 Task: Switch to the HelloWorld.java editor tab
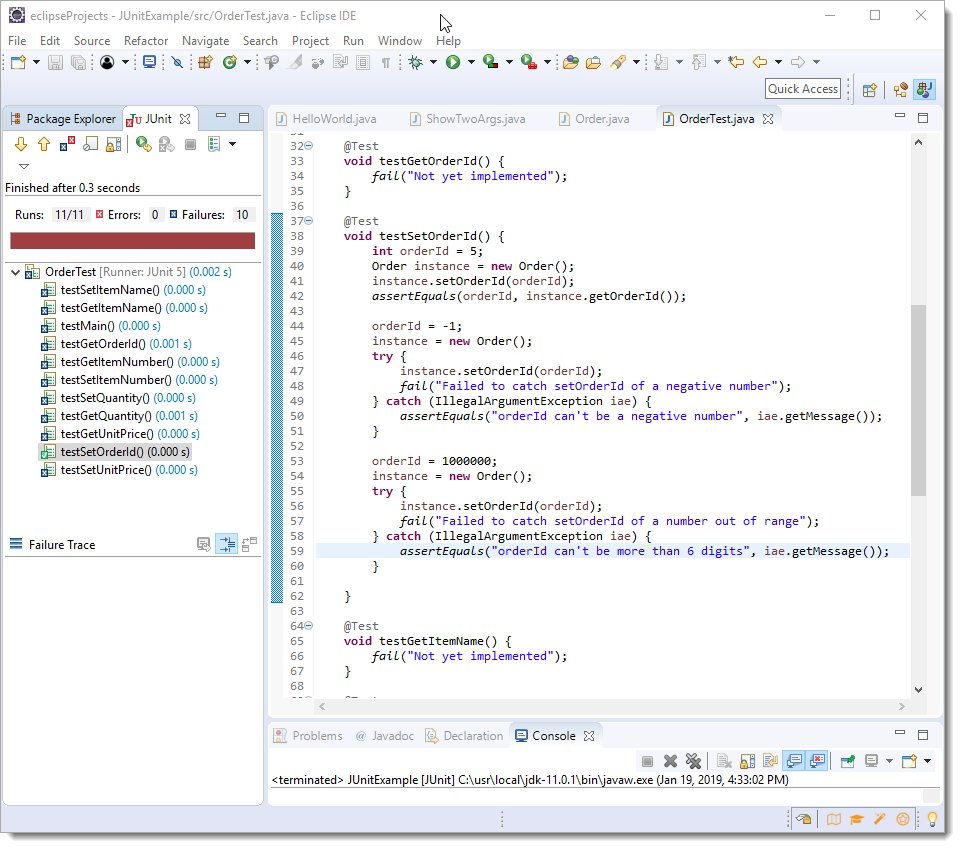tap(326, 119)
